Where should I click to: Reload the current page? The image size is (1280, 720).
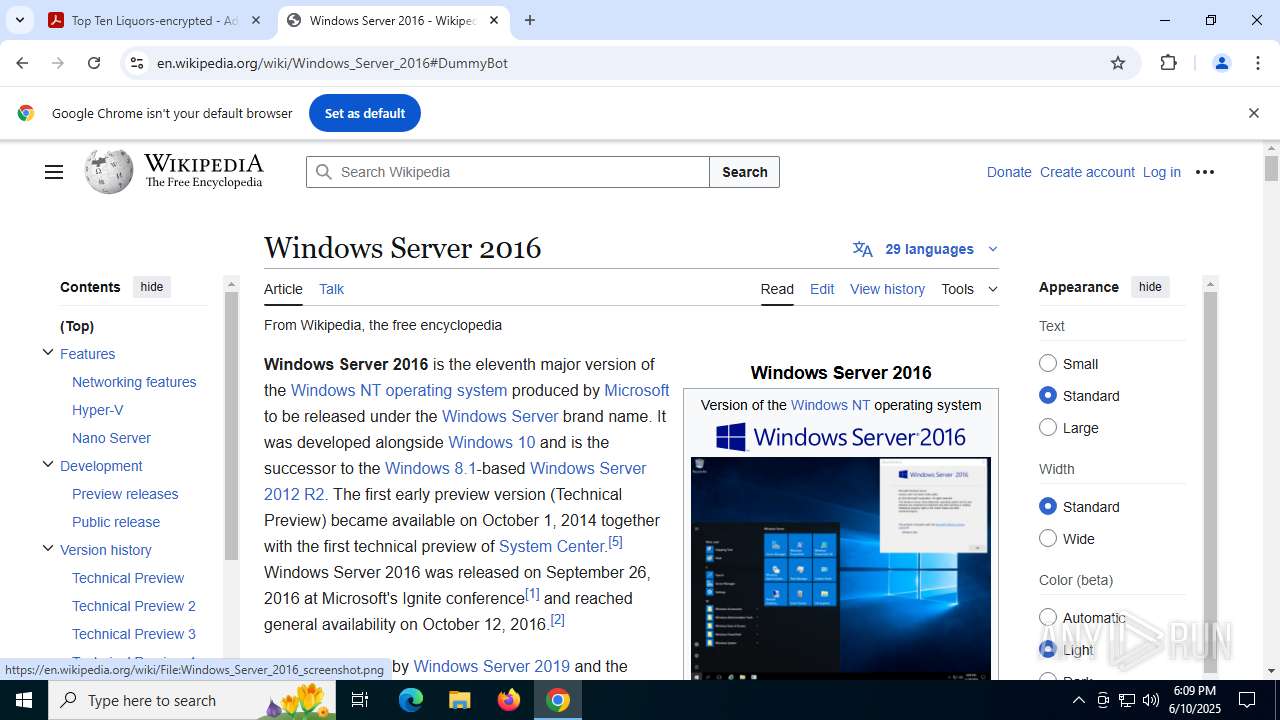(x=94, y=63)
